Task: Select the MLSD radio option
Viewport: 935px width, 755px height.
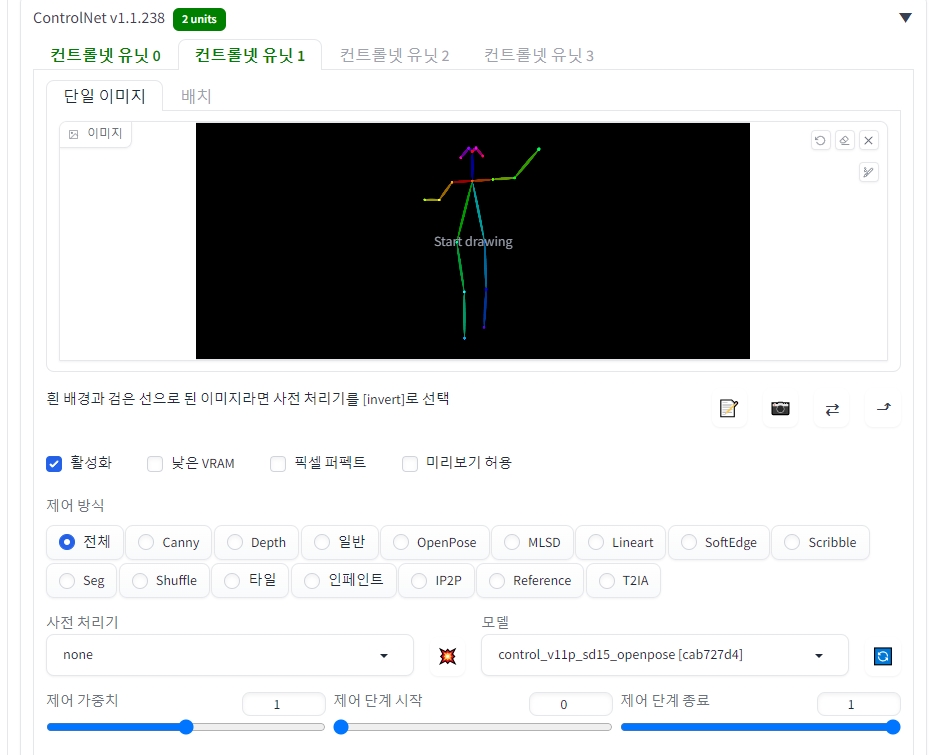Action: tap(532, 542)
